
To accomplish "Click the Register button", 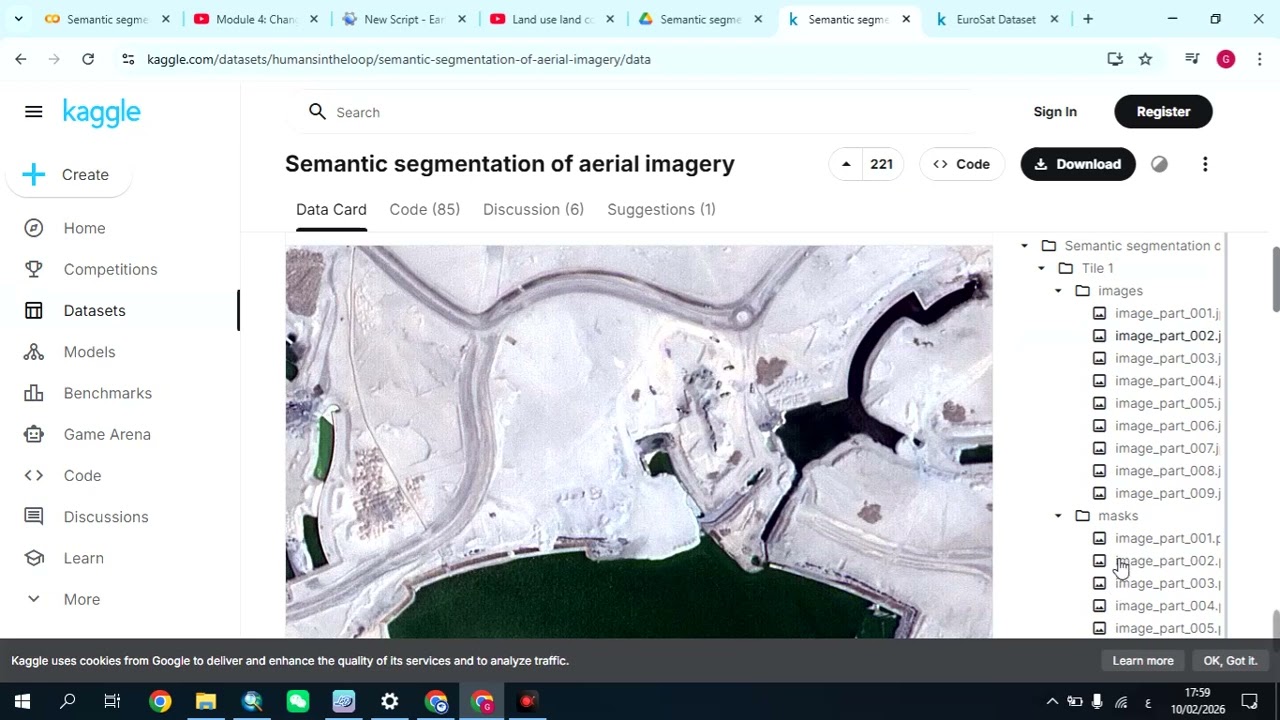I will 1163,112.
